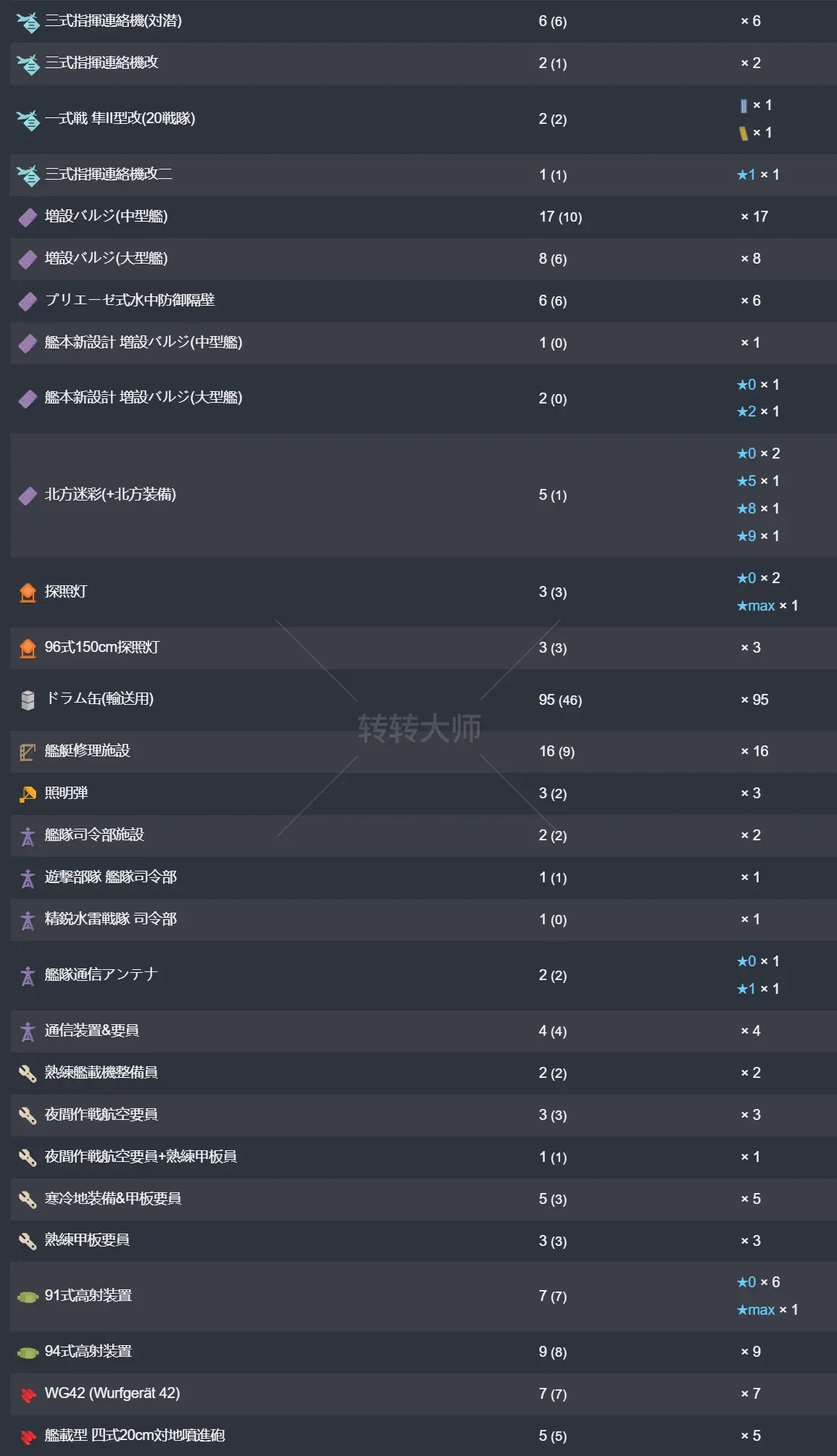Click the drum canister icon beside ドラム缶(輸送用)

click(x=28, y=700)
